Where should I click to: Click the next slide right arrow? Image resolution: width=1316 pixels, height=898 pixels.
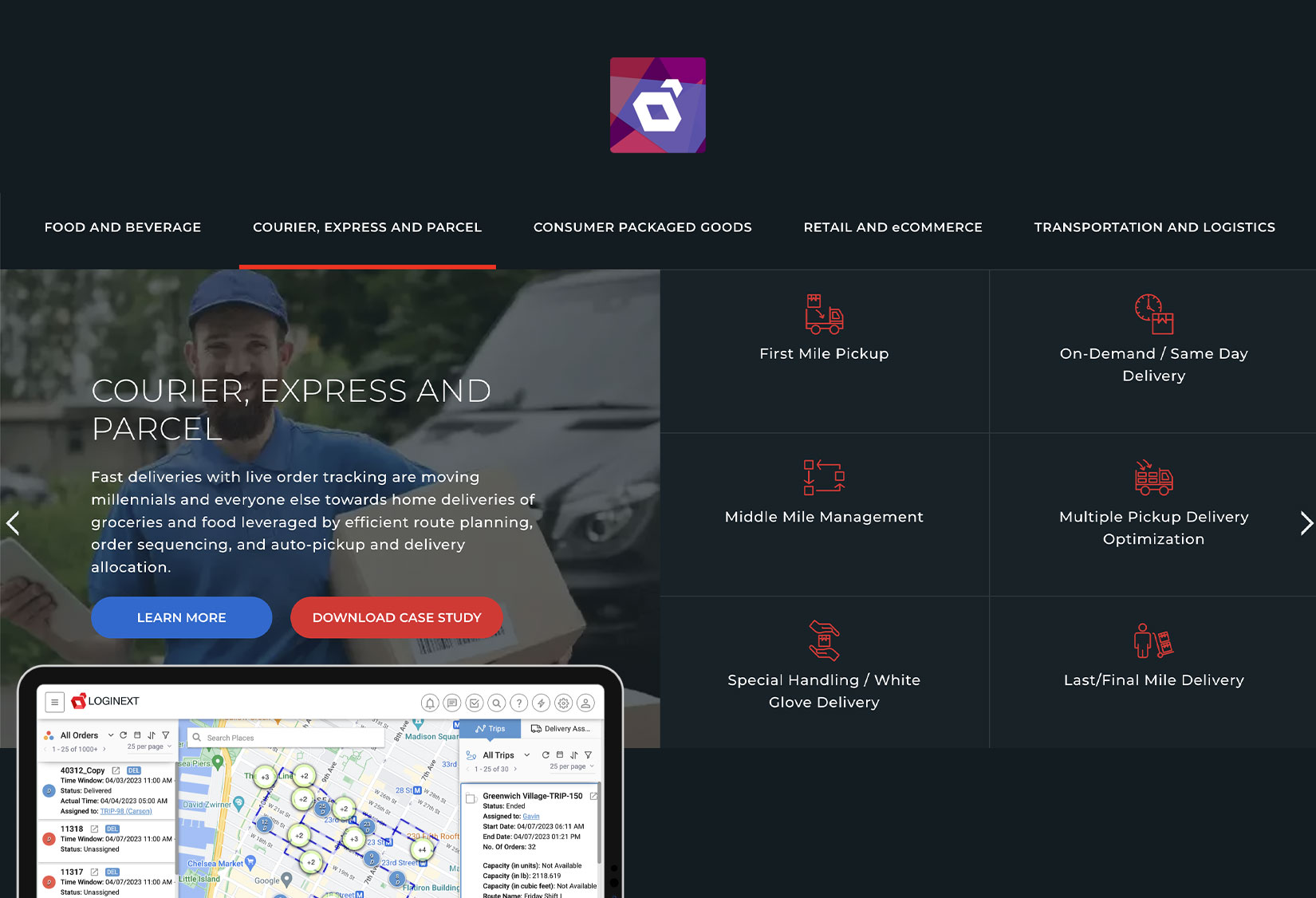(x=1305, y=523)
